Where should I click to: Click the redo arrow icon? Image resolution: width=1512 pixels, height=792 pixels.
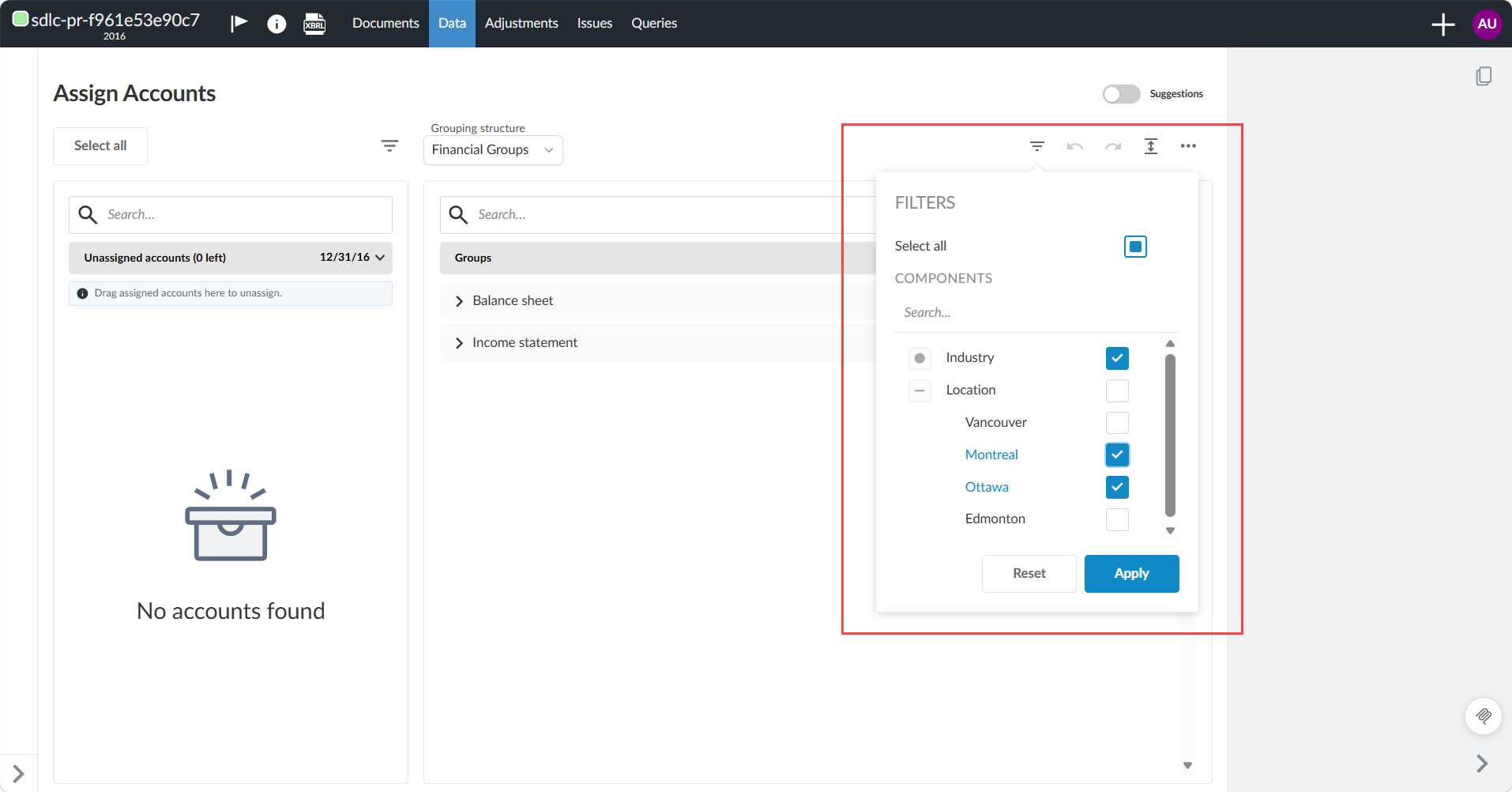pos(1112,146)
